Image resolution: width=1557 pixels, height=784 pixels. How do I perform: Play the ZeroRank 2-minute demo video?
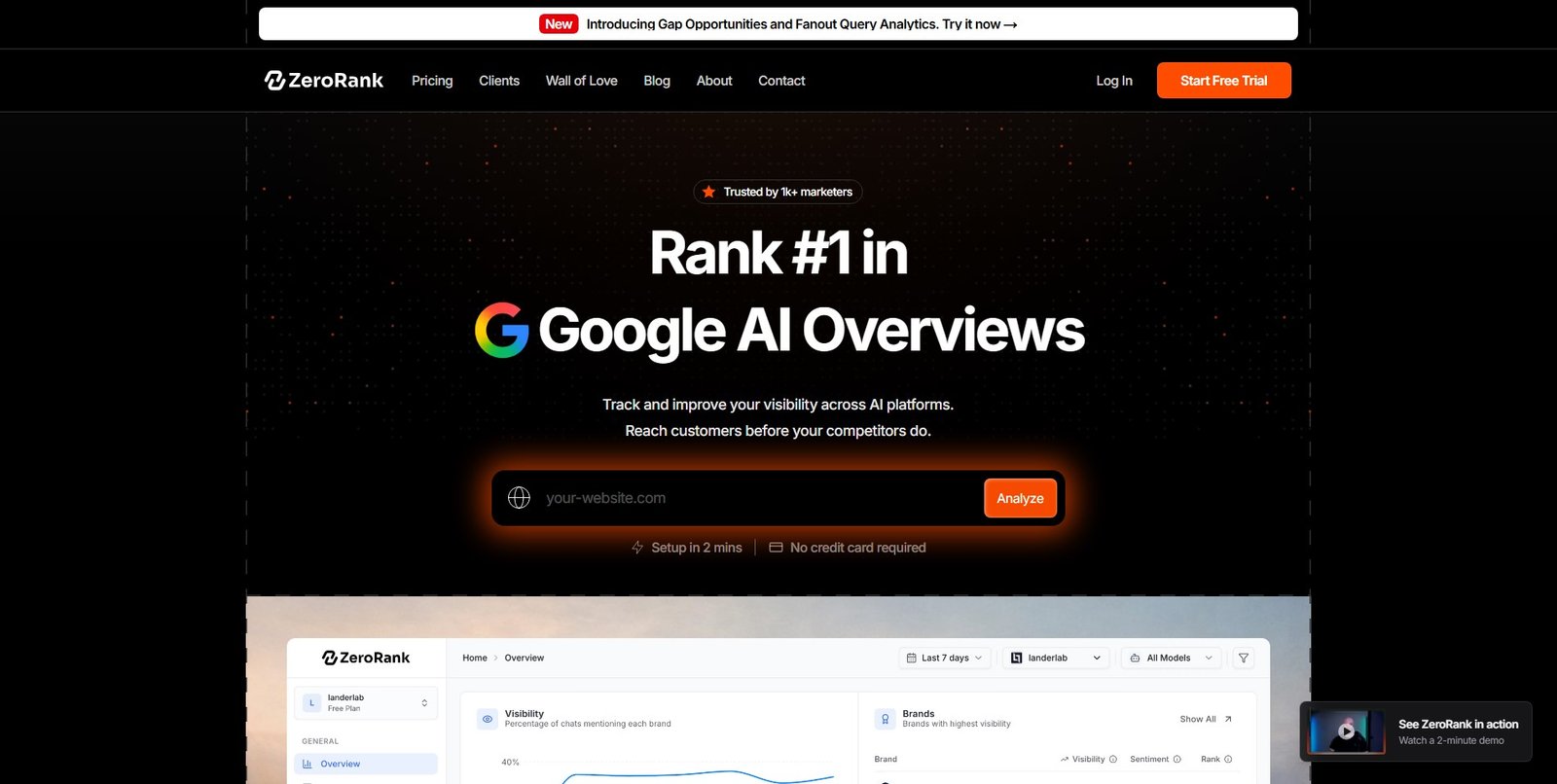1347,731
